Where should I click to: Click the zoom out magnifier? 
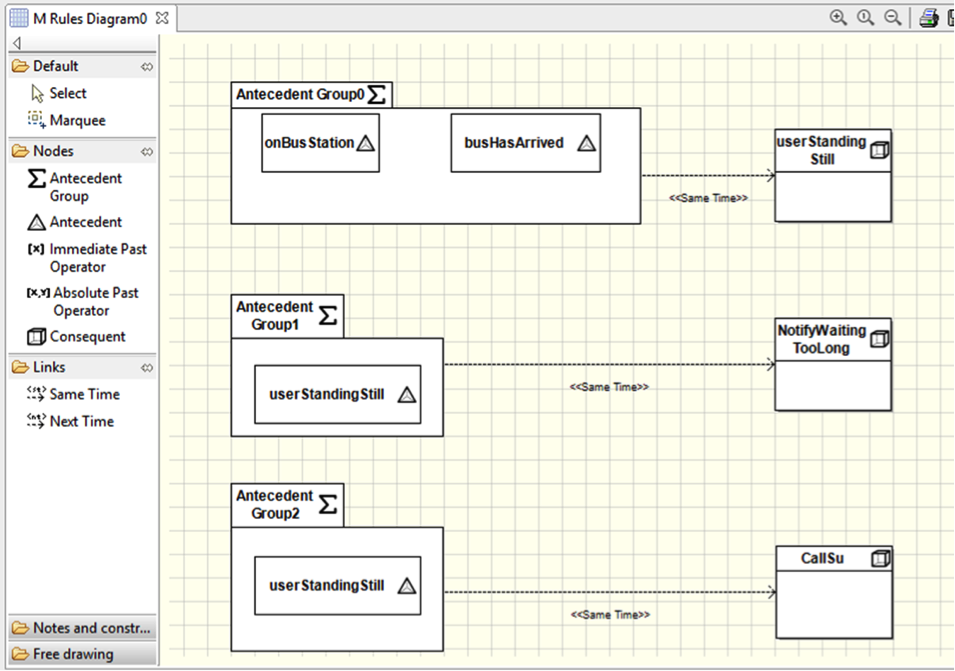(x=892, y=18)
